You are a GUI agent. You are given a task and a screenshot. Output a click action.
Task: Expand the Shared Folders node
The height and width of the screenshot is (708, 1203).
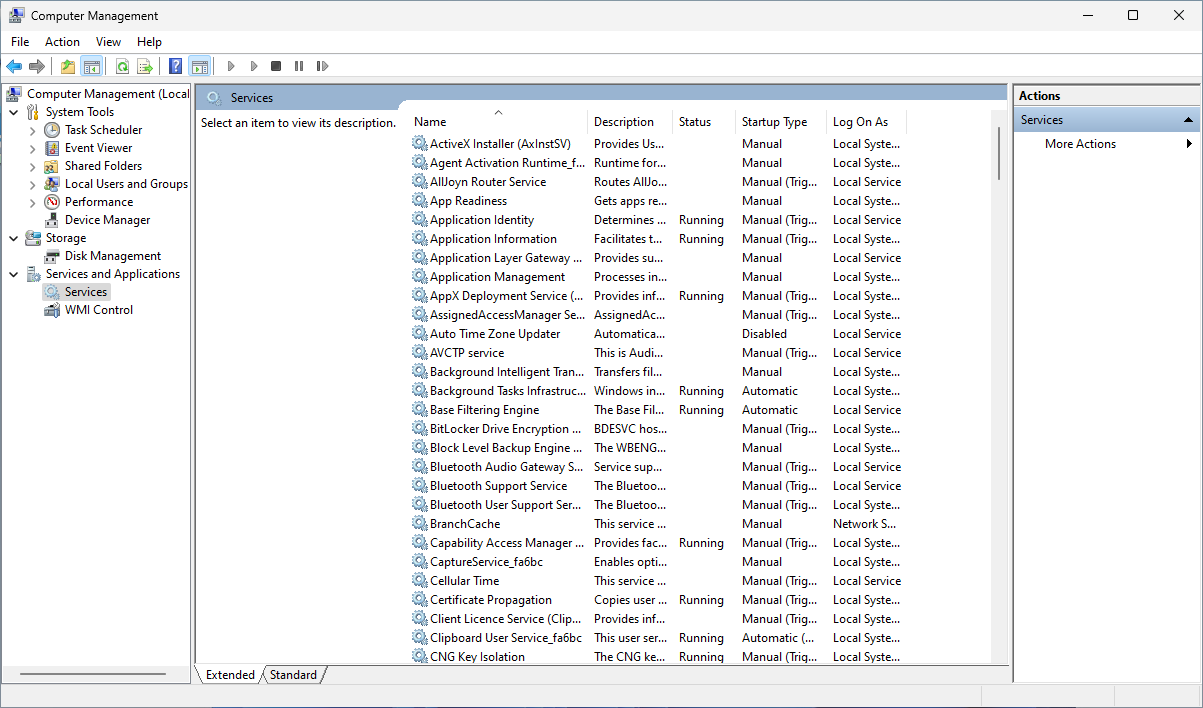tap(33, 166)
